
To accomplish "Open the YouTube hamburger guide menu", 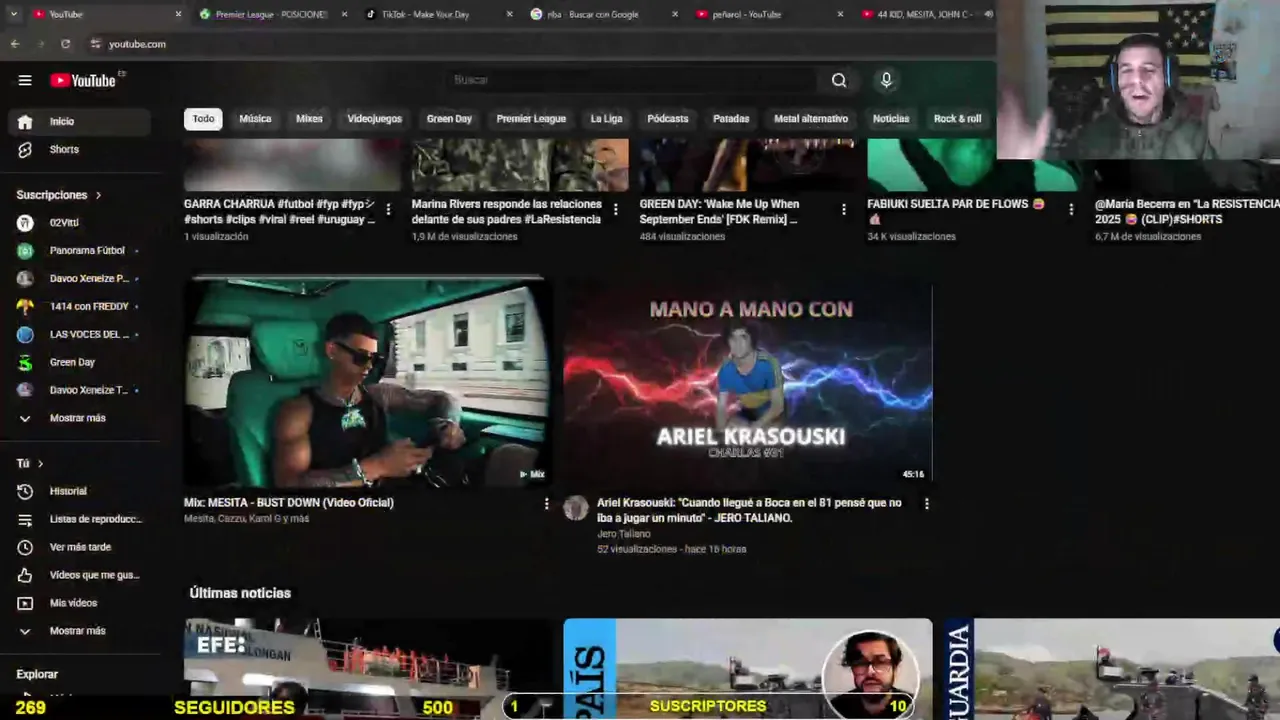I will pos(25,80).
